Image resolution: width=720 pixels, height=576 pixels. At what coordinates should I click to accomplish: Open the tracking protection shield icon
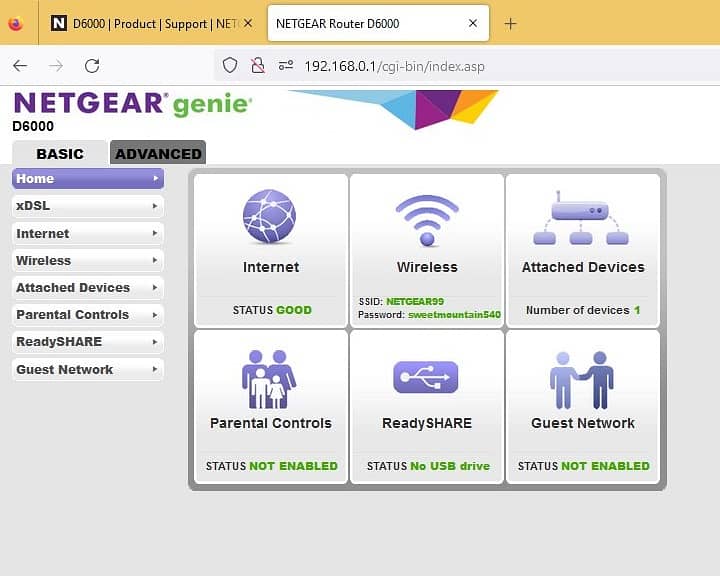[230, 66]
